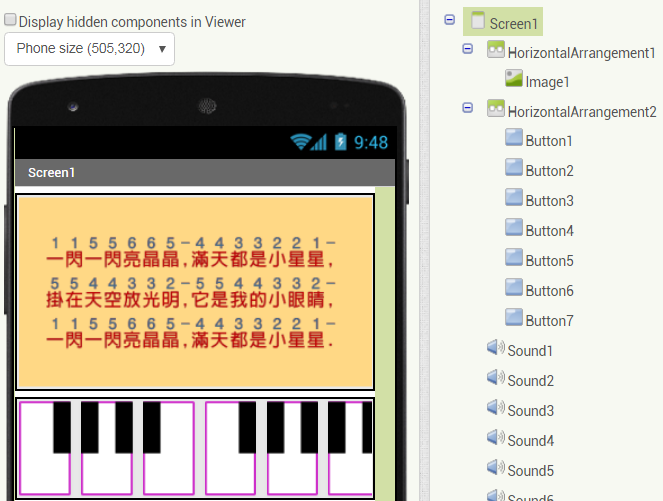Click the third piano key button
The image size is (663, 501).
tap(169, 448)
